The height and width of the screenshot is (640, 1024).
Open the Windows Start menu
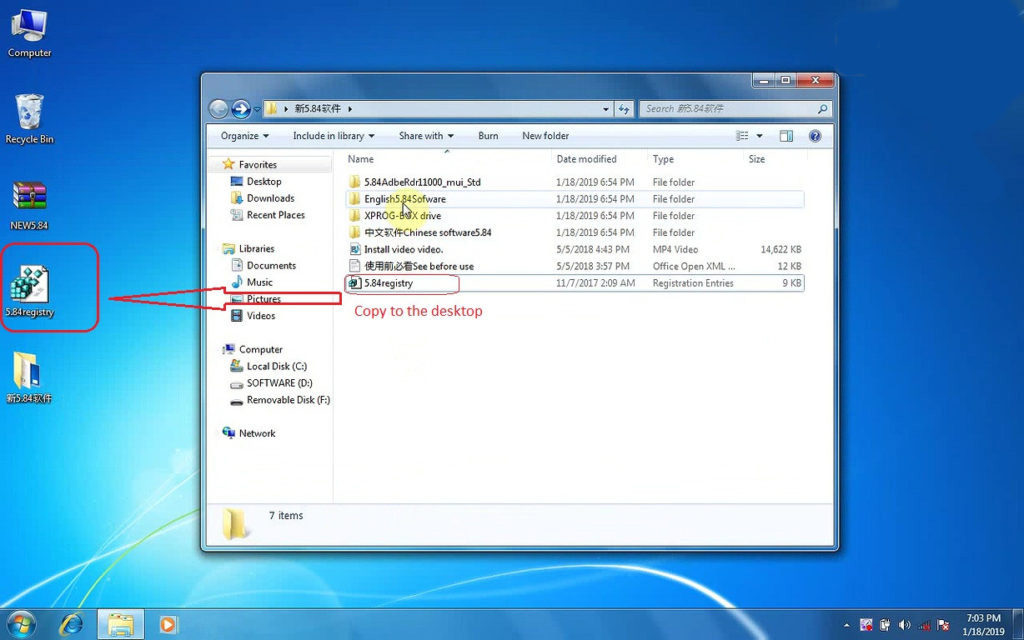(22, 625)
